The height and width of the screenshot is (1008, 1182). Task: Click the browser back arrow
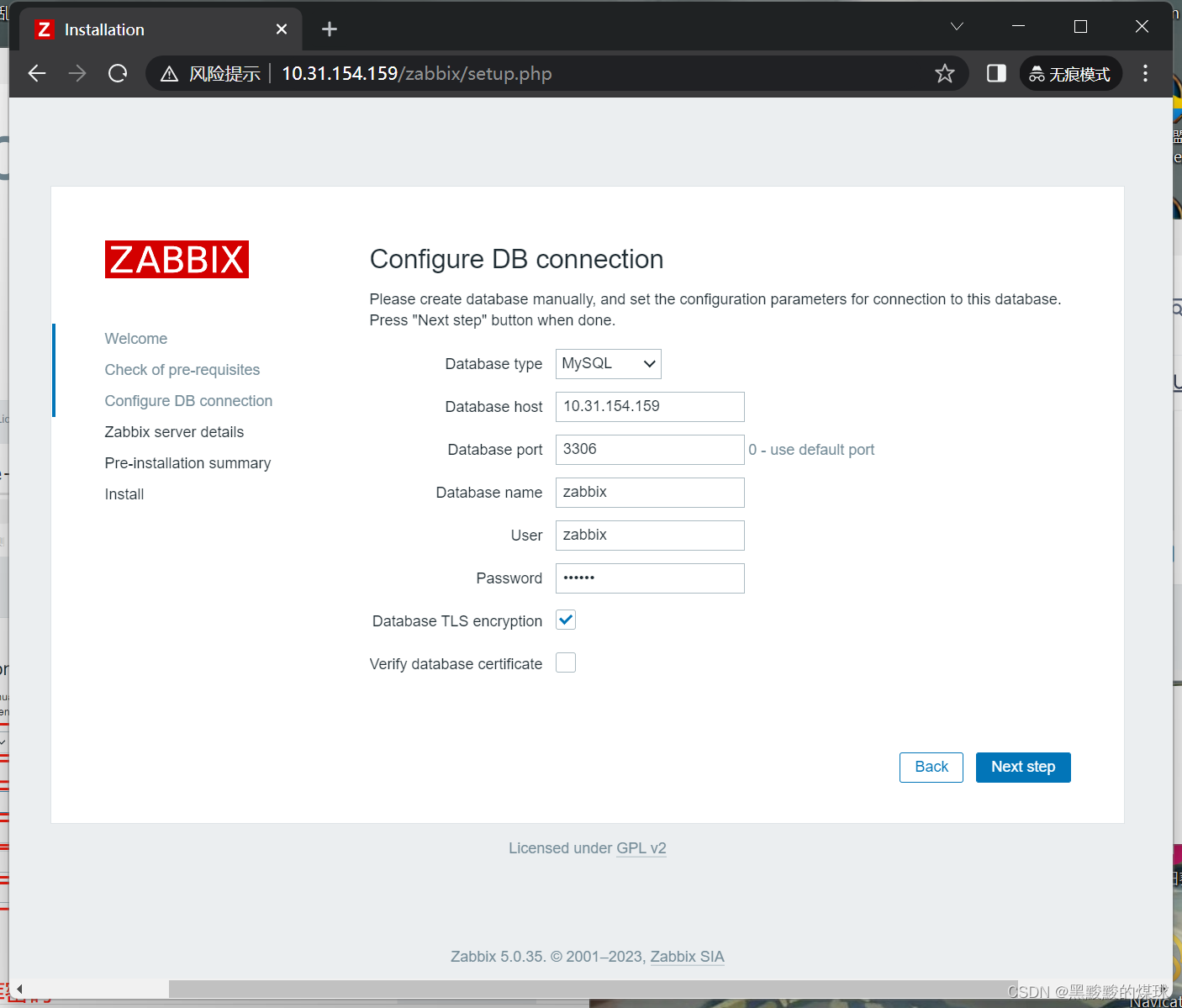[36, 73]
